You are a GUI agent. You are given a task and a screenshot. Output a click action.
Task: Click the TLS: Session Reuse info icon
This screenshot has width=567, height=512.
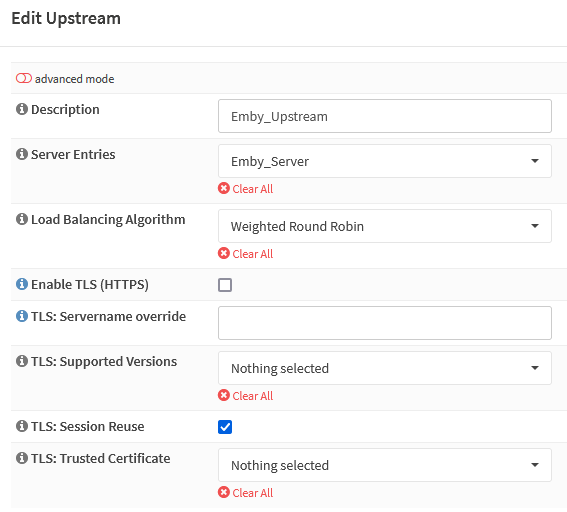click(x=22, y=426)
